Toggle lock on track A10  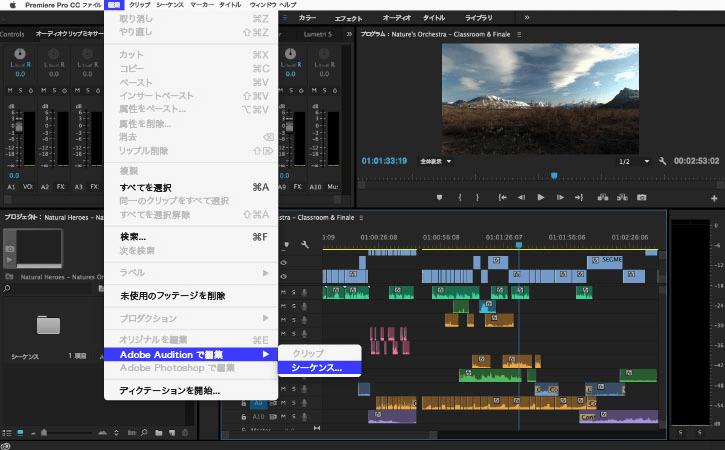point(244,417)
